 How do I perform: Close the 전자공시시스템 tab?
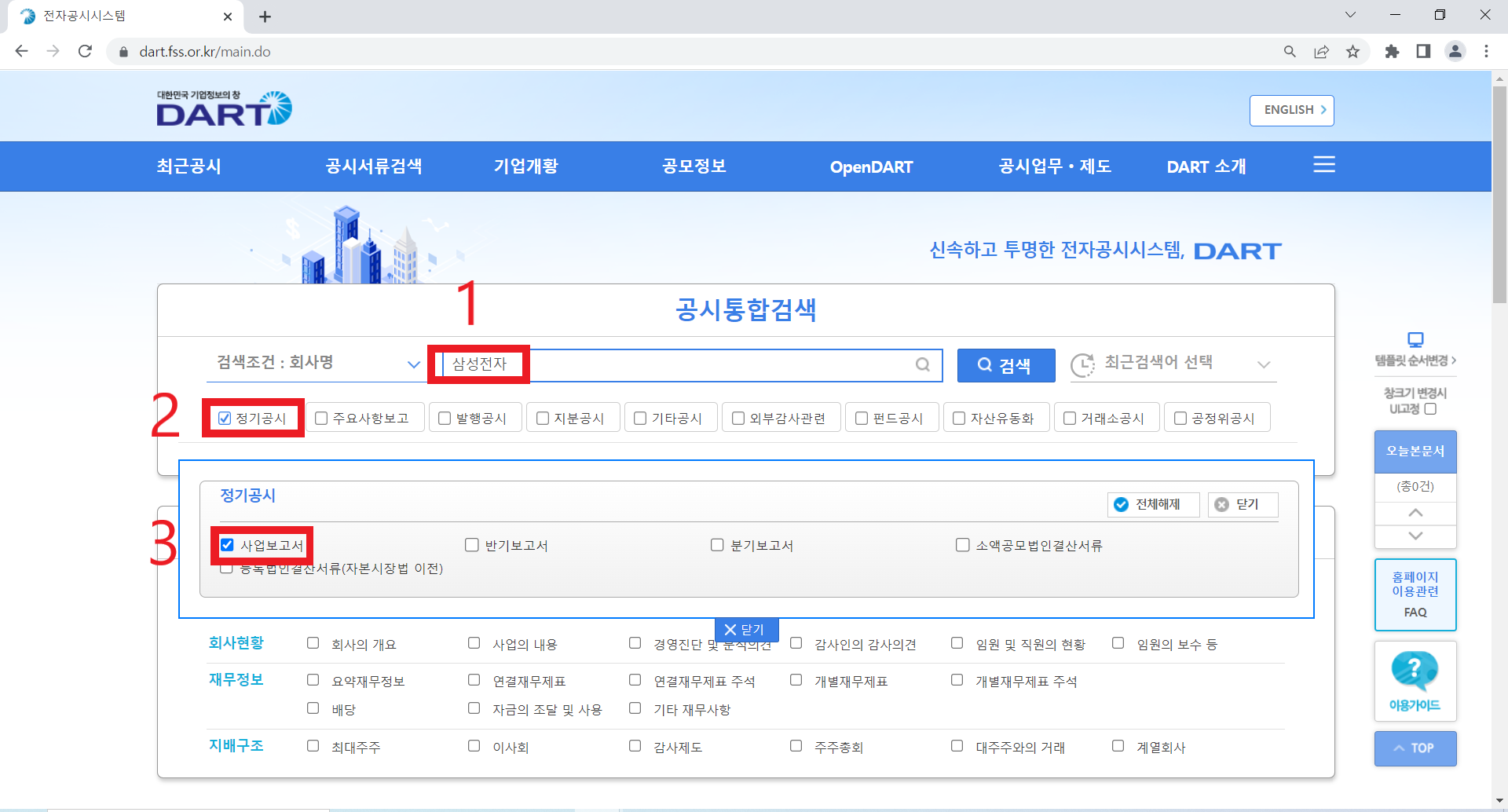[228, 16]
